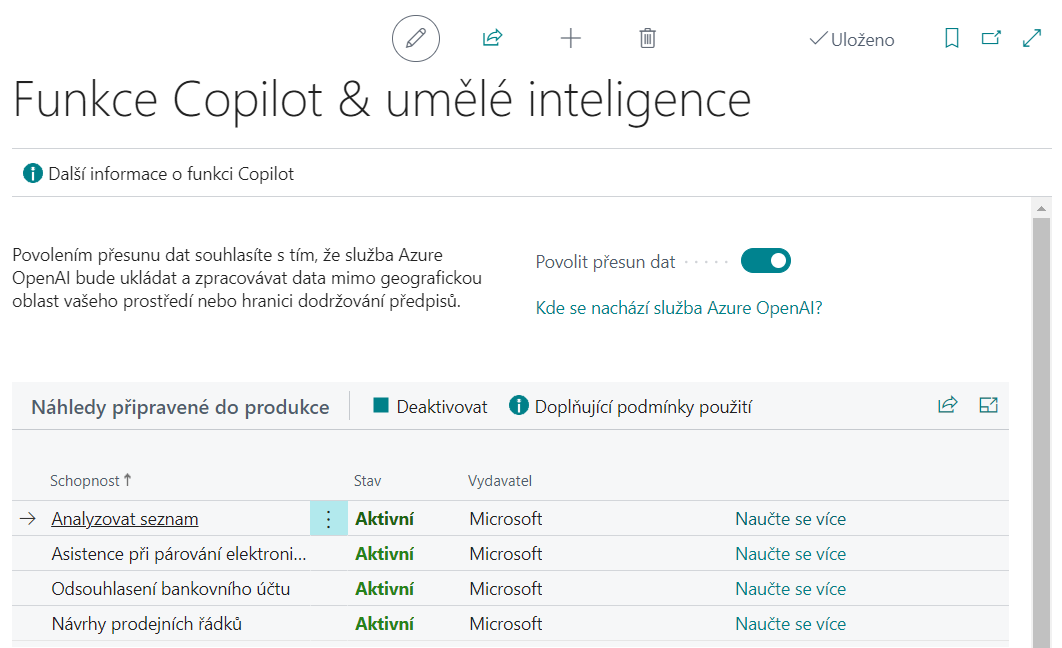The height and width of the screenshot is (648, 1062).
Task: Click Microsoft publisher in Analyzovat seznam row
Action: click(506, 519)
